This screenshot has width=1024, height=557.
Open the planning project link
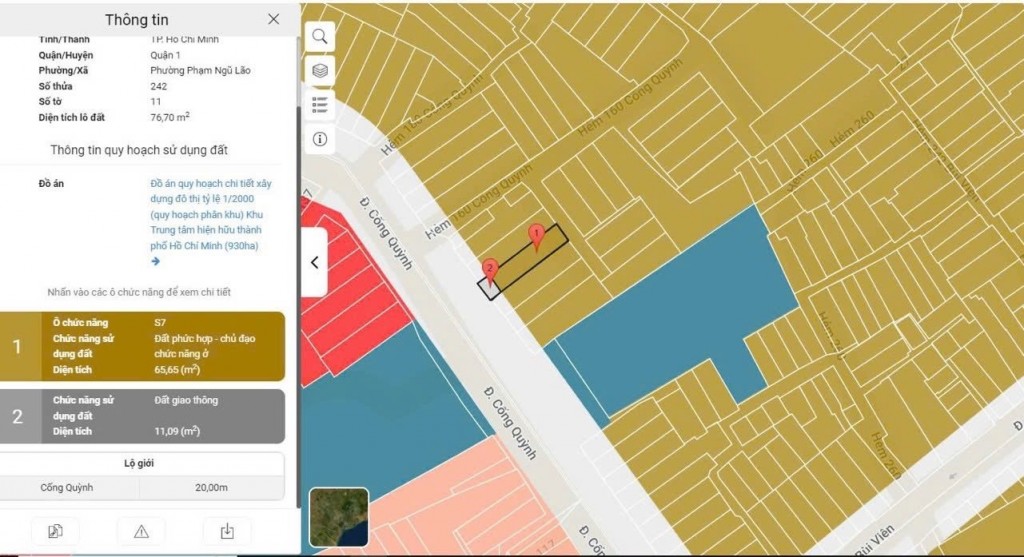pos(211,215)
